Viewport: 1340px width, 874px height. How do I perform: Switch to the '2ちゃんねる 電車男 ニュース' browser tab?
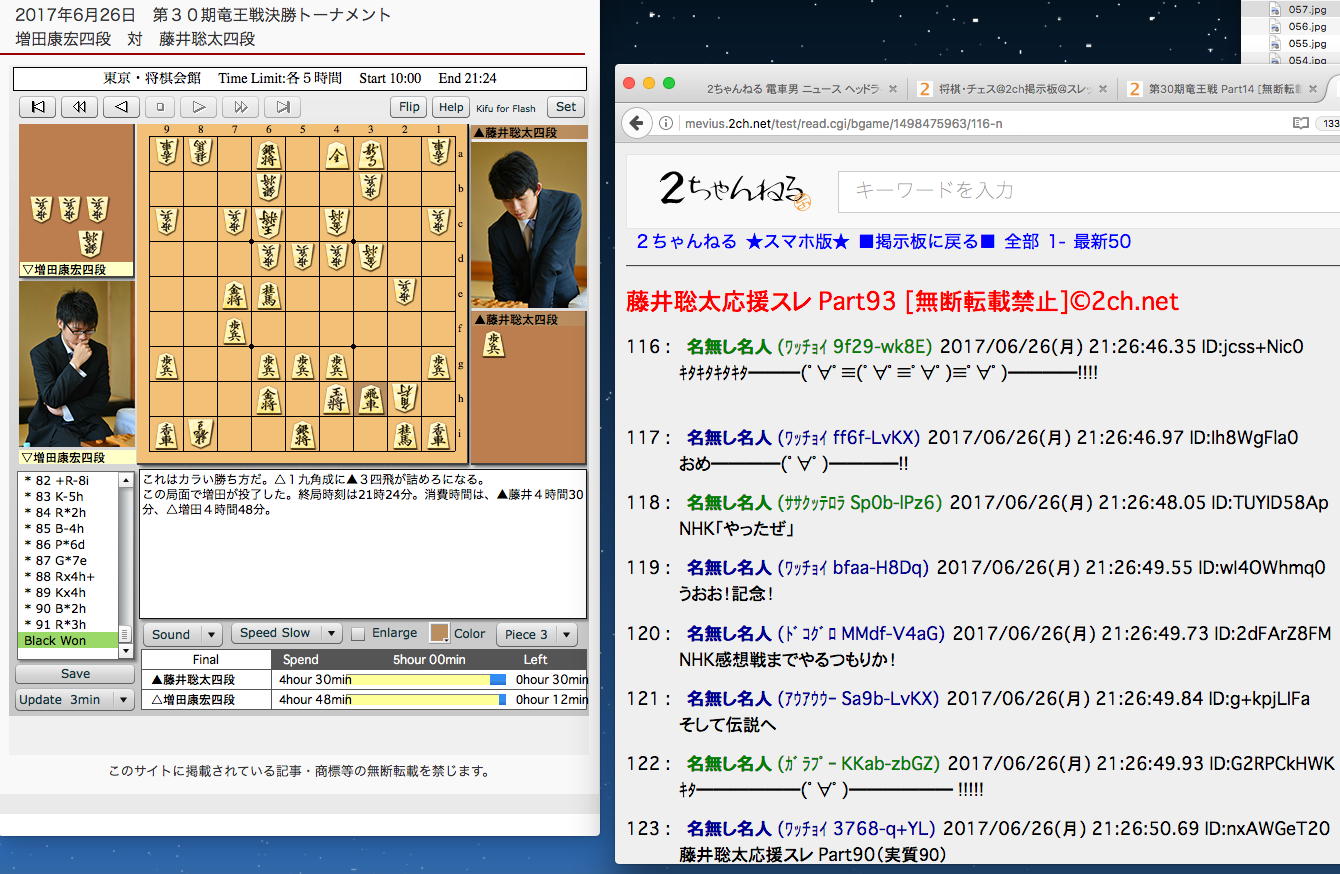(x=793, y=89)
